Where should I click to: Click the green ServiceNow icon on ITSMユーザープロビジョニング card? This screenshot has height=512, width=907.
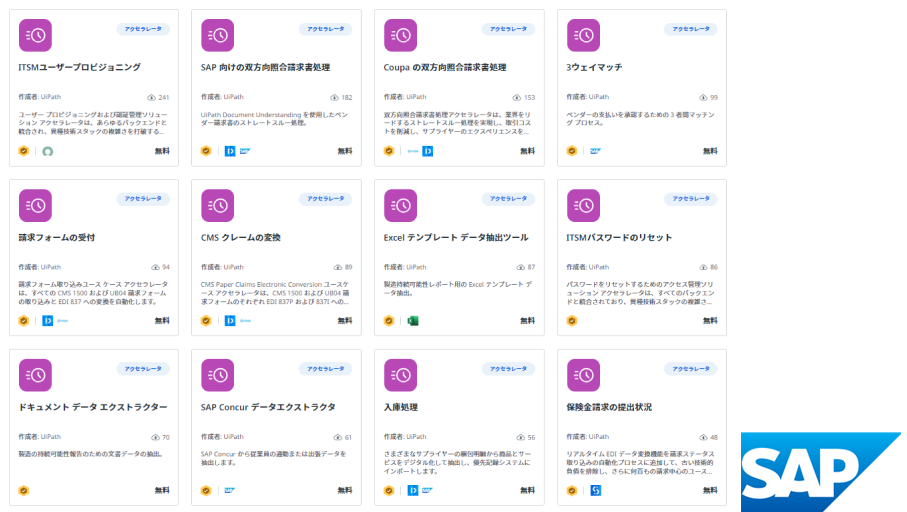[48, 152]
